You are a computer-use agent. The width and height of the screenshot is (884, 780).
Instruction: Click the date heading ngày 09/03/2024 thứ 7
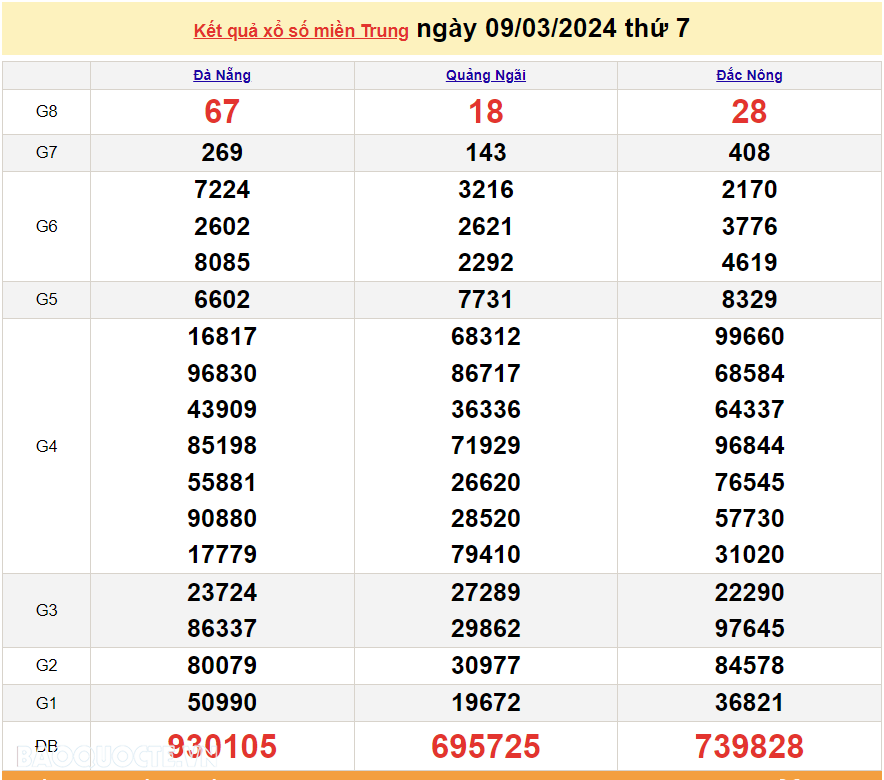coord(553,29)
